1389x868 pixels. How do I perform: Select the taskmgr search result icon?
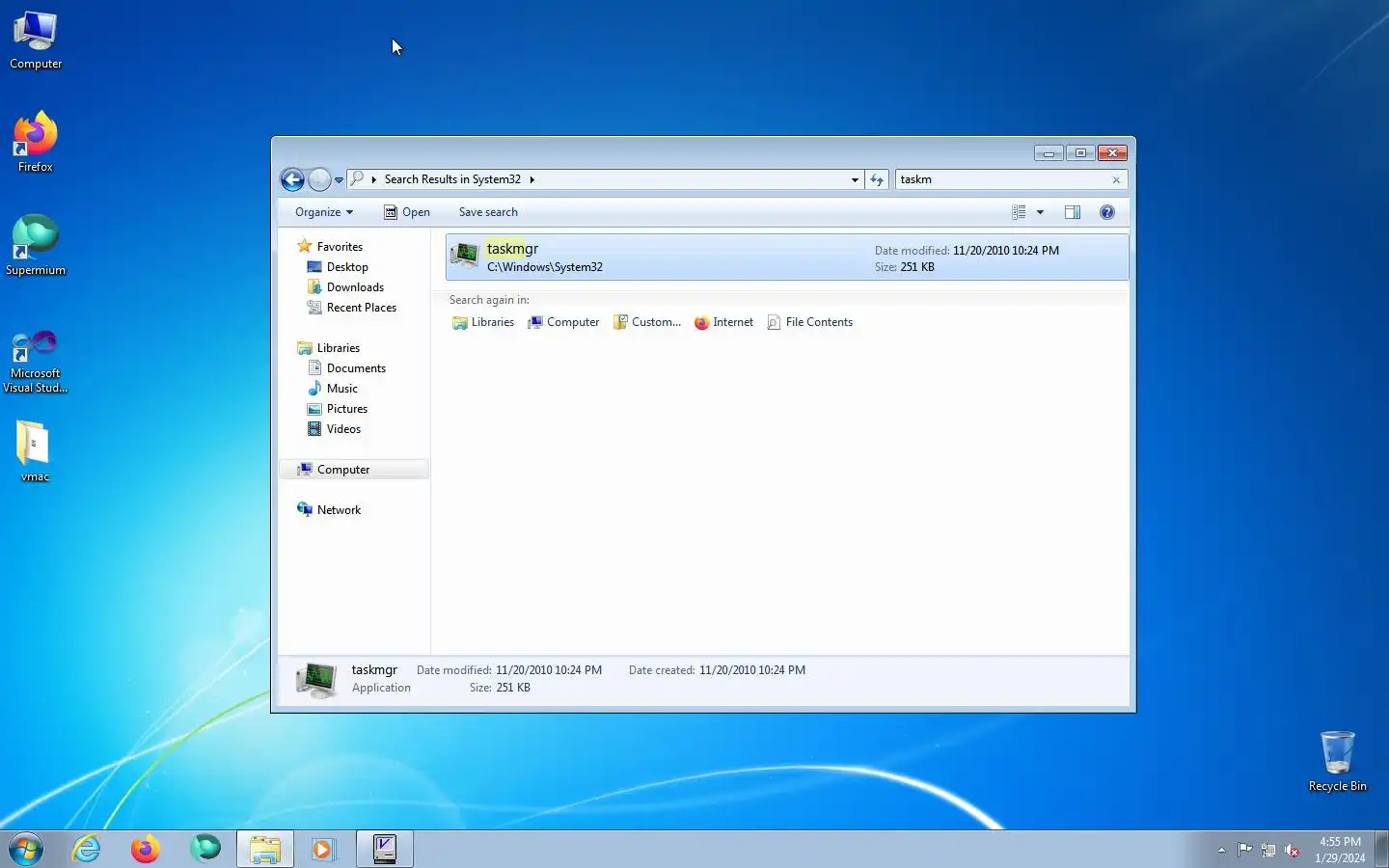[465, 256]
